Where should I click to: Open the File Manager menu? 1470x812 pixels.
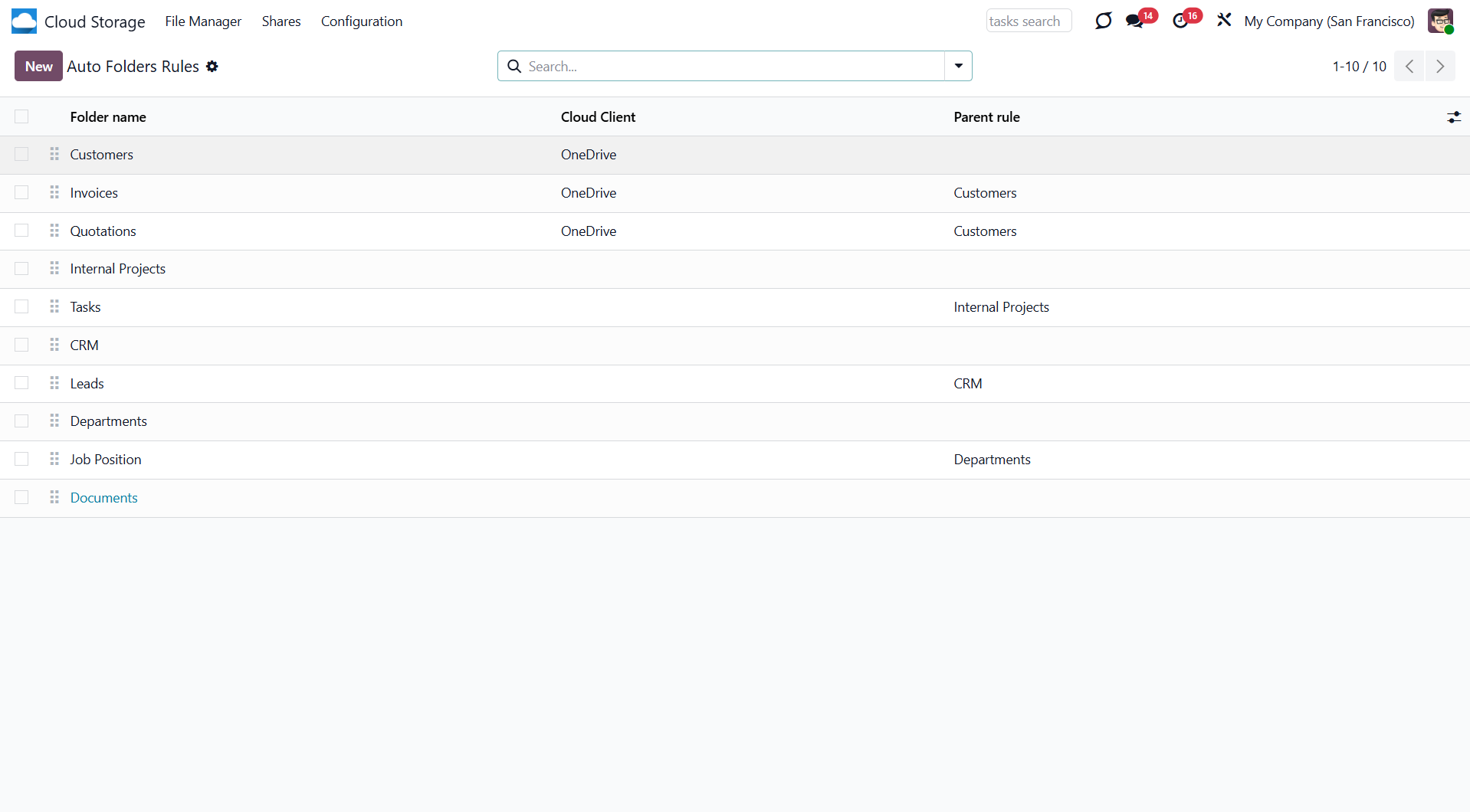click(203, 21)
